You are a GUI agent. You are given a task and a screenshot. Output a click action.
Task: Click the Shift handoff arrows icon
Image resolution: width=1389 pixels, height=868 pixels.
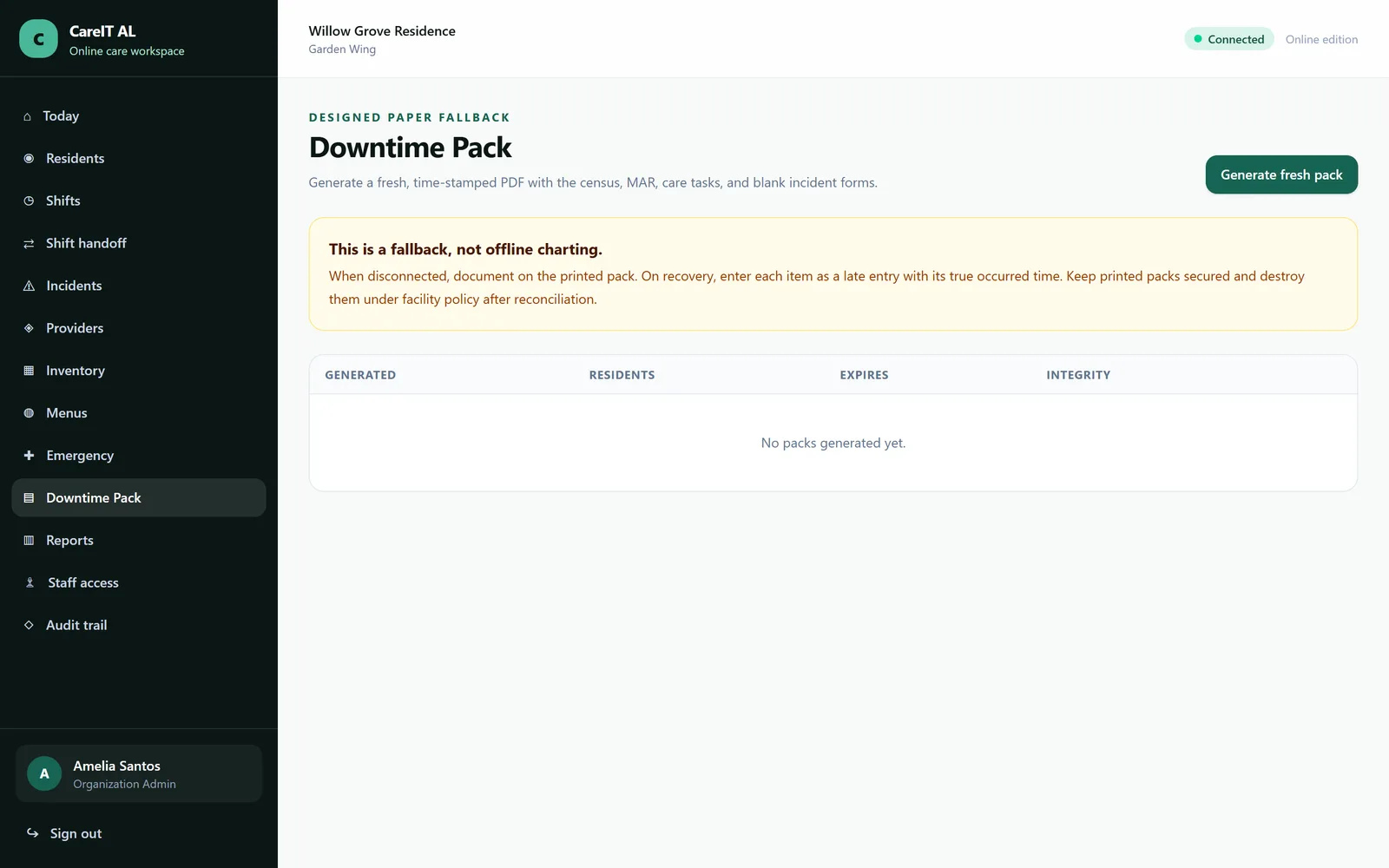(29, 243)
